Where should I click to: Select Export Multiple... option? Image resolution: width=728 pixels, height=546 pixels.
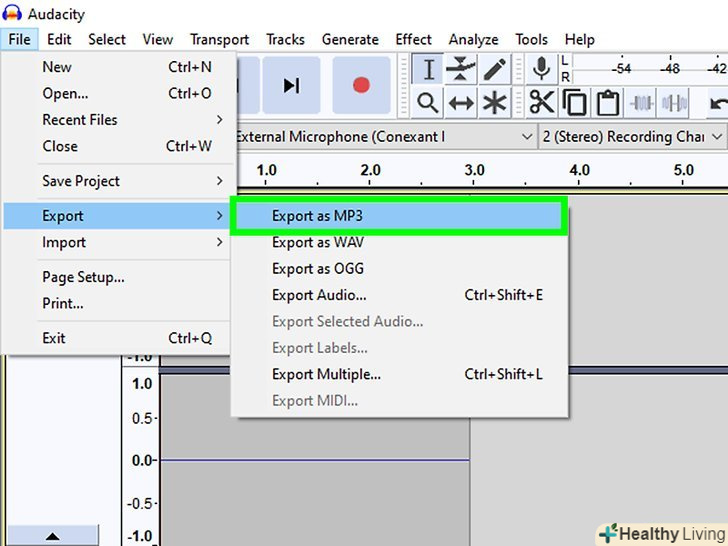399,374
